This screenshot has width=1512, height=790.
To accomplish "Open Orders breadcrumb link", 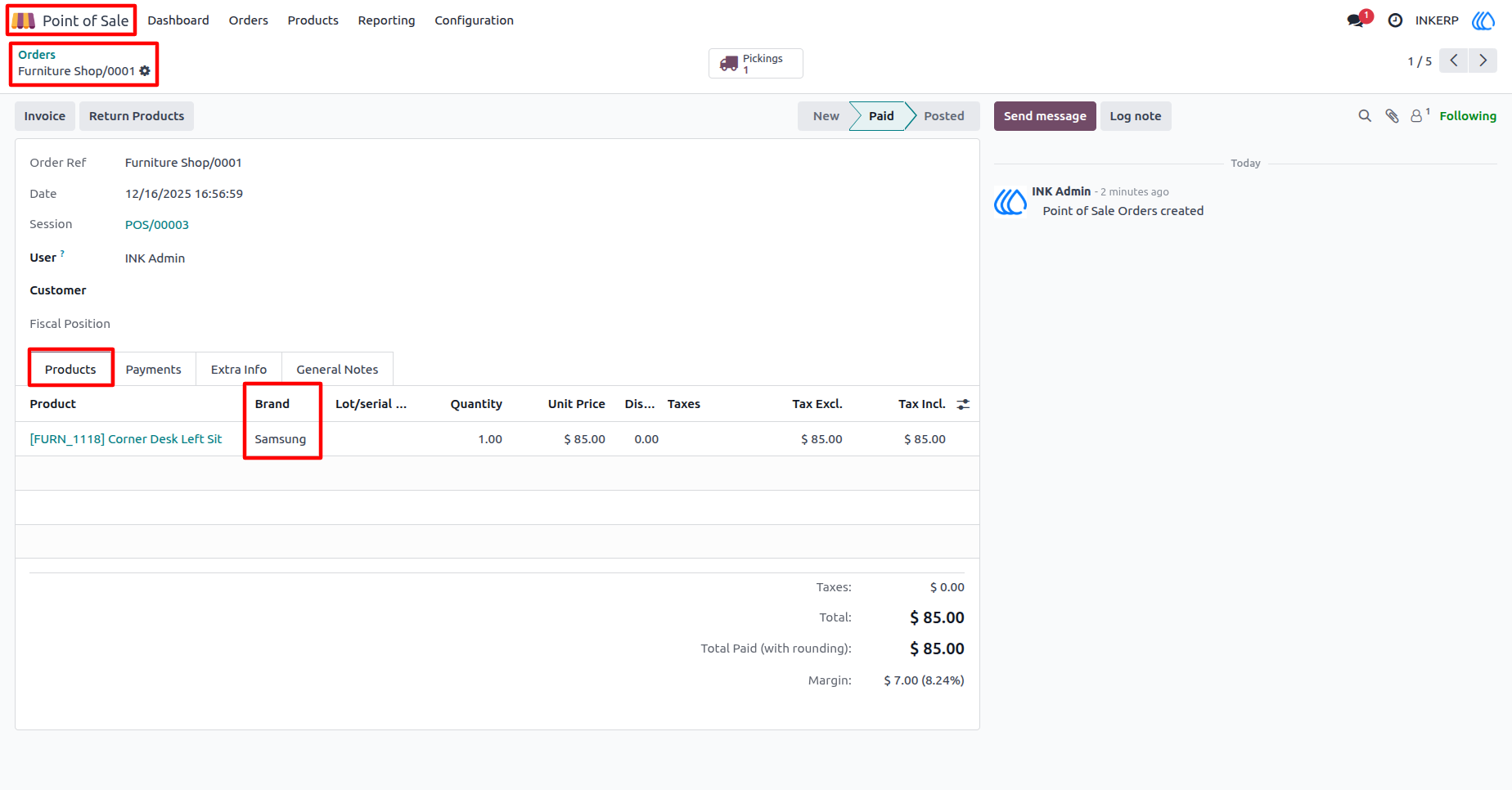I will coord(37,55).
